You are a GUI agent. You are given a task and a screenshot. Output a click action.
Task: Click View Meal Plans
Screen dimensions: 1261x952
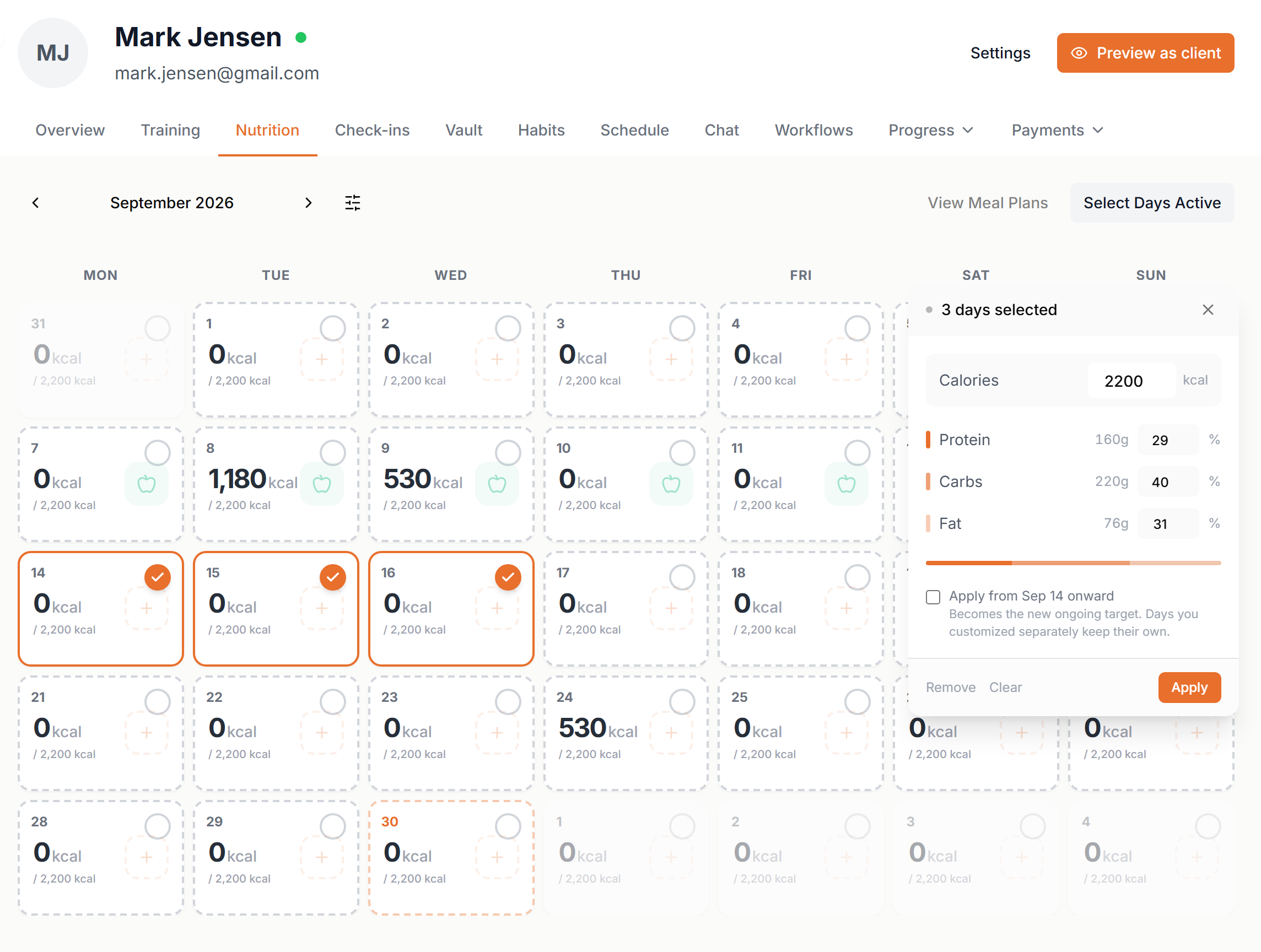pyautogui.click(x=988, y=203)
